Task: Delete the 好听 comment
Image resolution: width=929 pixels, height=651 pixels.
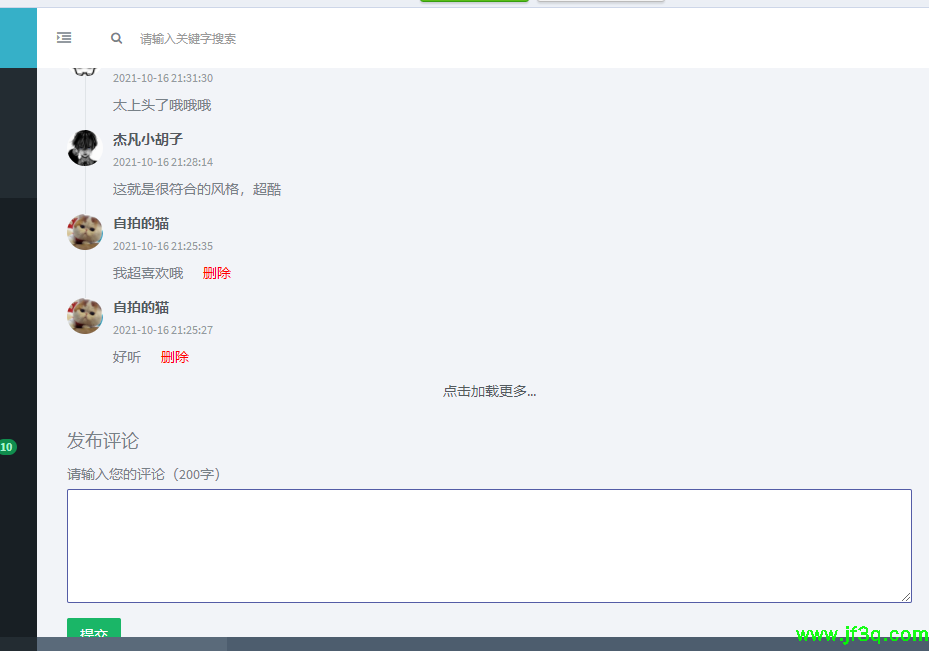Action: [175, 357]
